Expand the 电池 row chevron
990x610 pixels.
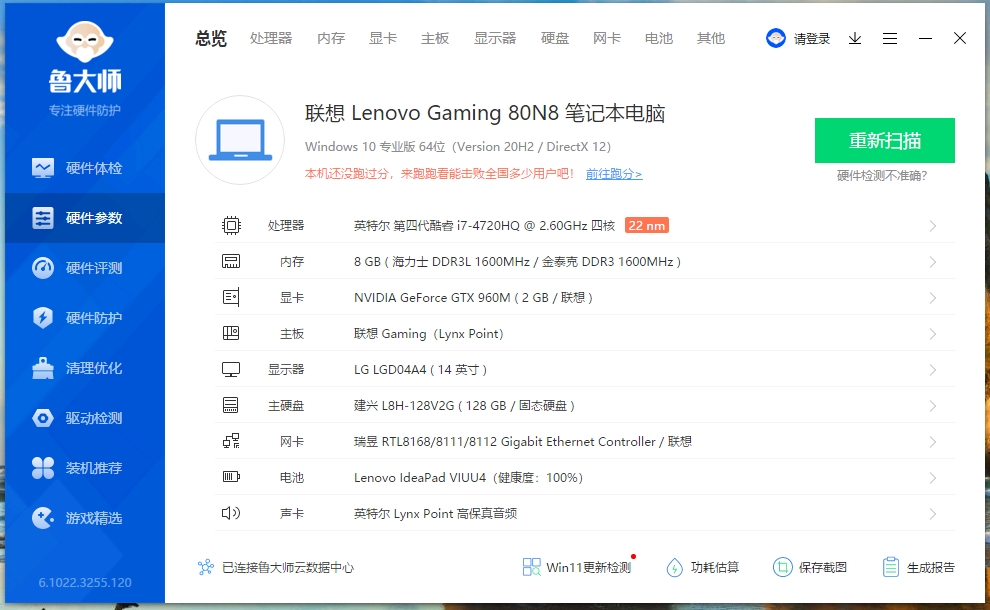click(x=933, y=478)
